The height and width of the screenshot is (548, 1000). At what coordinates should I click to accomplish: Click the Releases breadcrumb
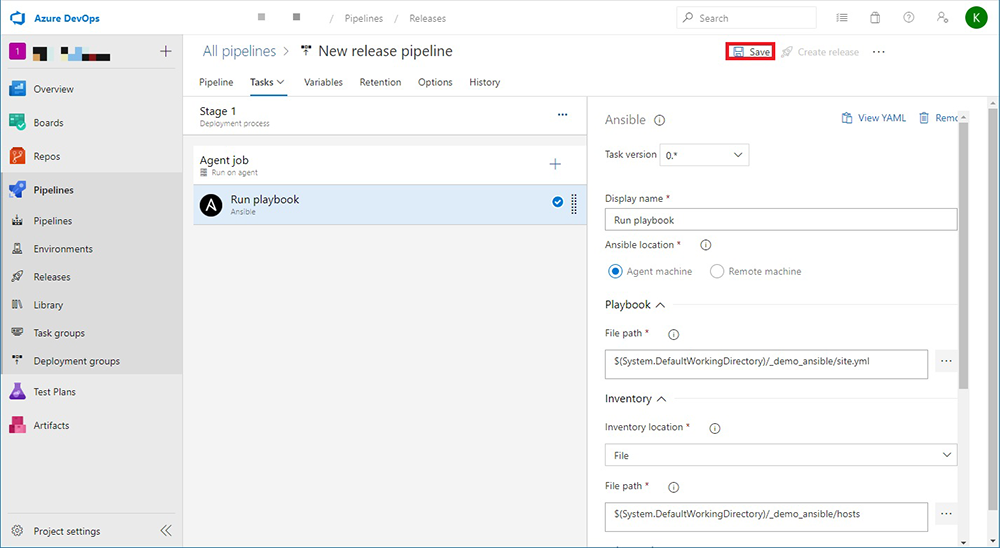pyautogui.click(x=427, y=19)
